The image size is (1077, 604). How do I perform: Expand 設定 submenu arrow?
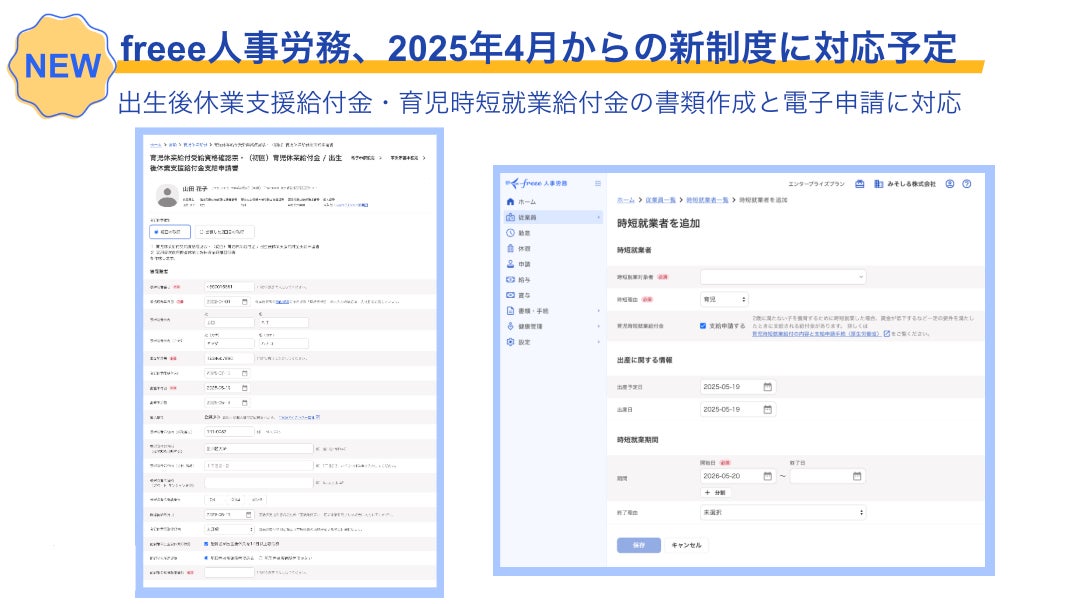(599, 342)
